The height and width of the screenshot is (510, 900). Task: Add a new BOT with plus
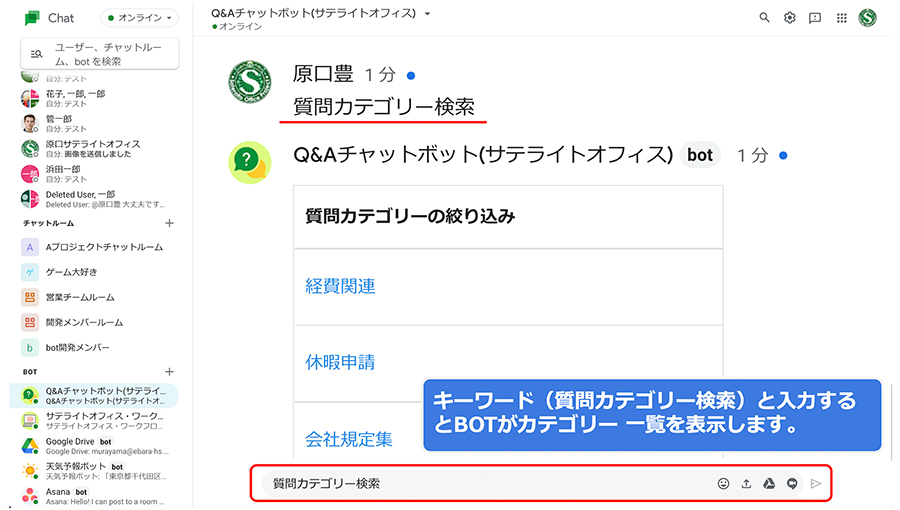pos(169,372)
